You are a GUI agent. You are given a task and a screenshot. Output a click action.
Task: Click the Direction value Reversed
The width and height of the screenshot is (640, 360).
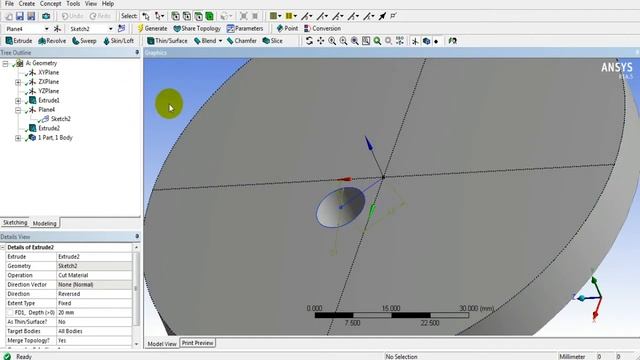click(x=94, y=294)
